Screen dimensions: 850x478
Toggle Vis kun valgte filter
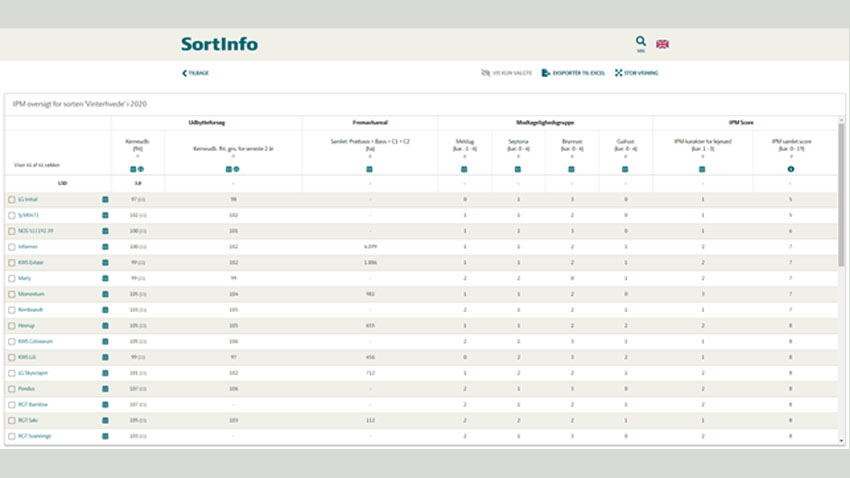[506, 73]
